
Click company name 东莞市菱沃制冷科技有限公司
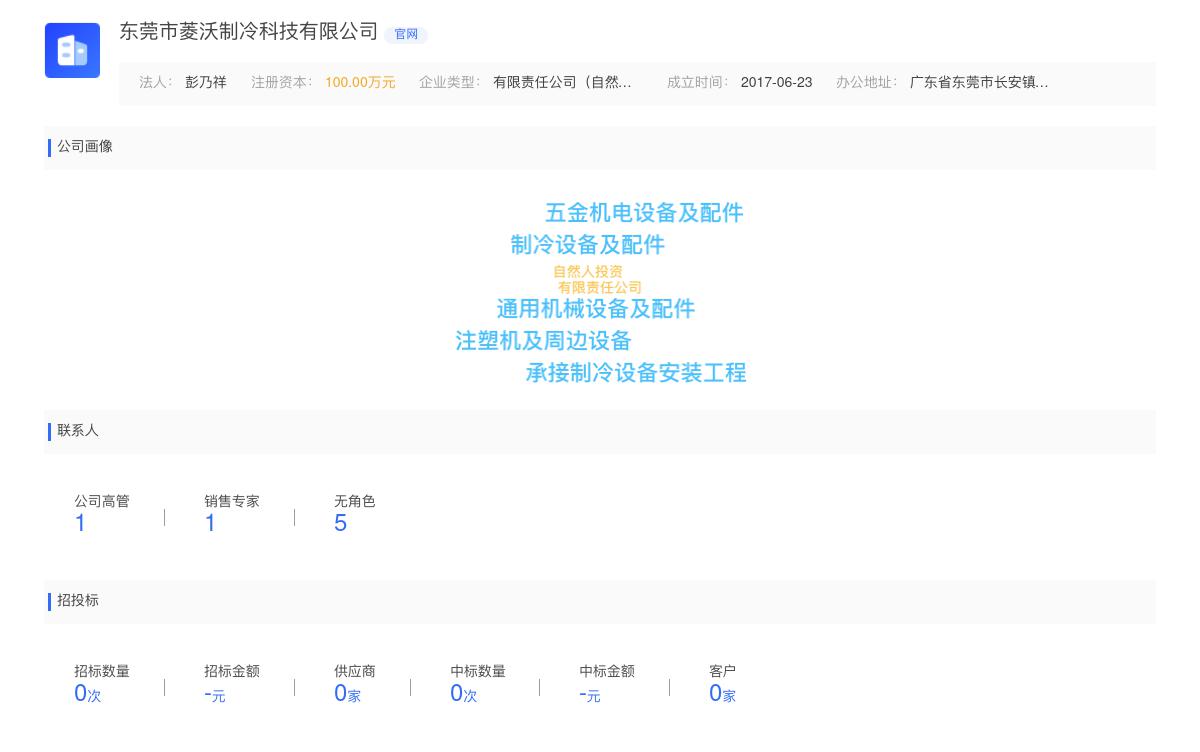point(249,32)
